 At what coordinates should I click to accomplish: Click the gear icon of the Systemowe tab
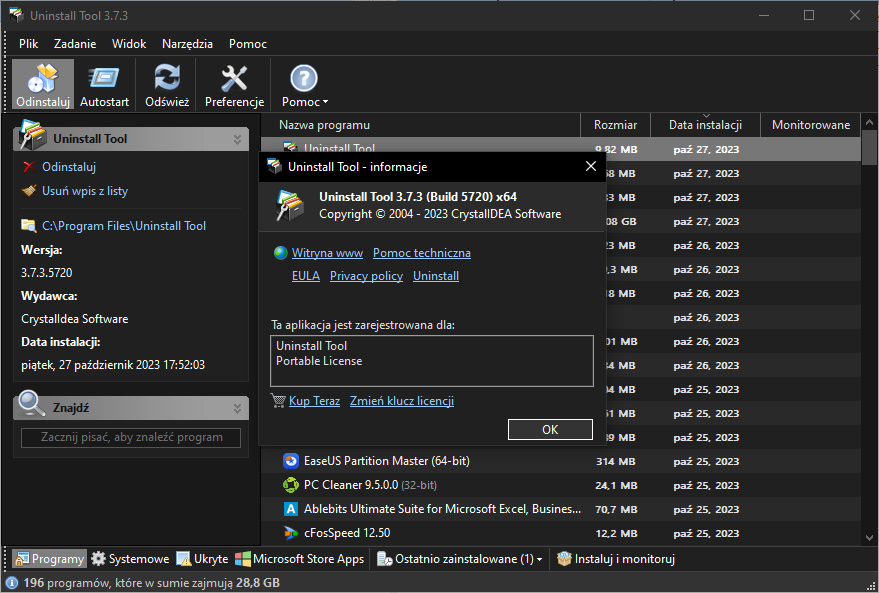click(98, 558)
